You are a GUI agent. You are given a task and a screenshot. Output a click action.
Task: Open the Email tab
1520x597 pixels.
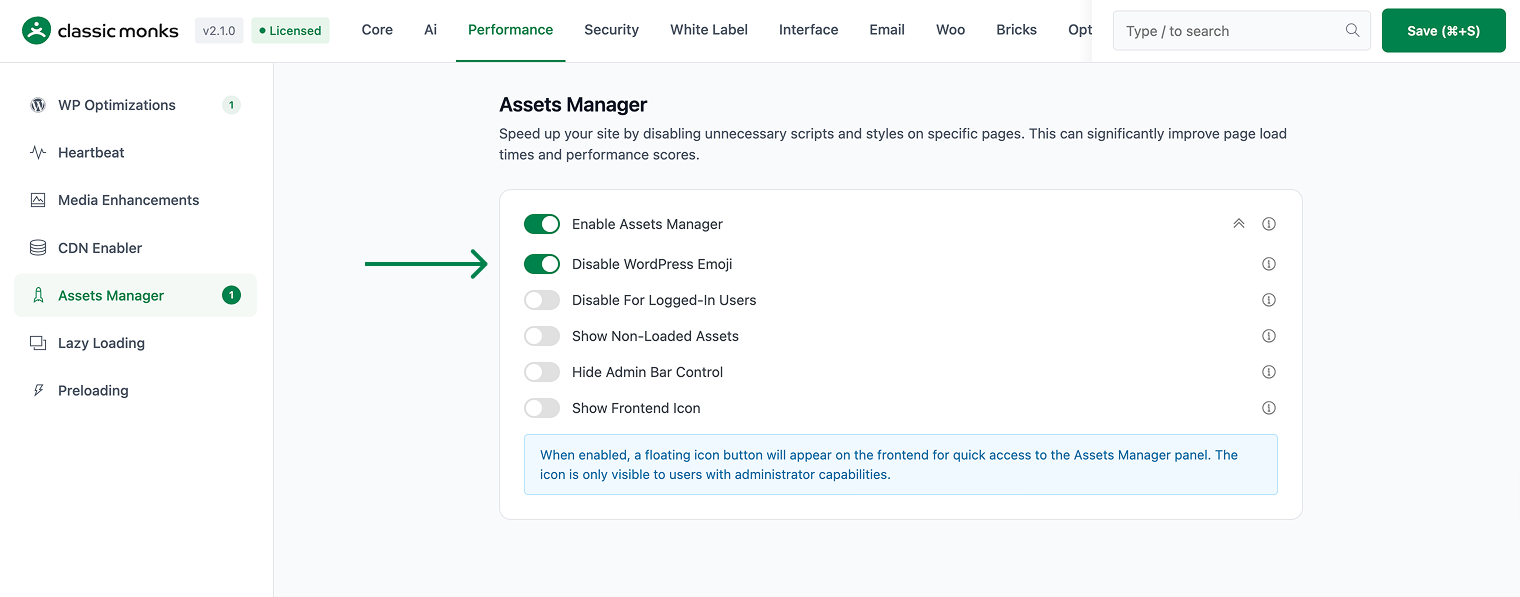click(x=887, y=30)
